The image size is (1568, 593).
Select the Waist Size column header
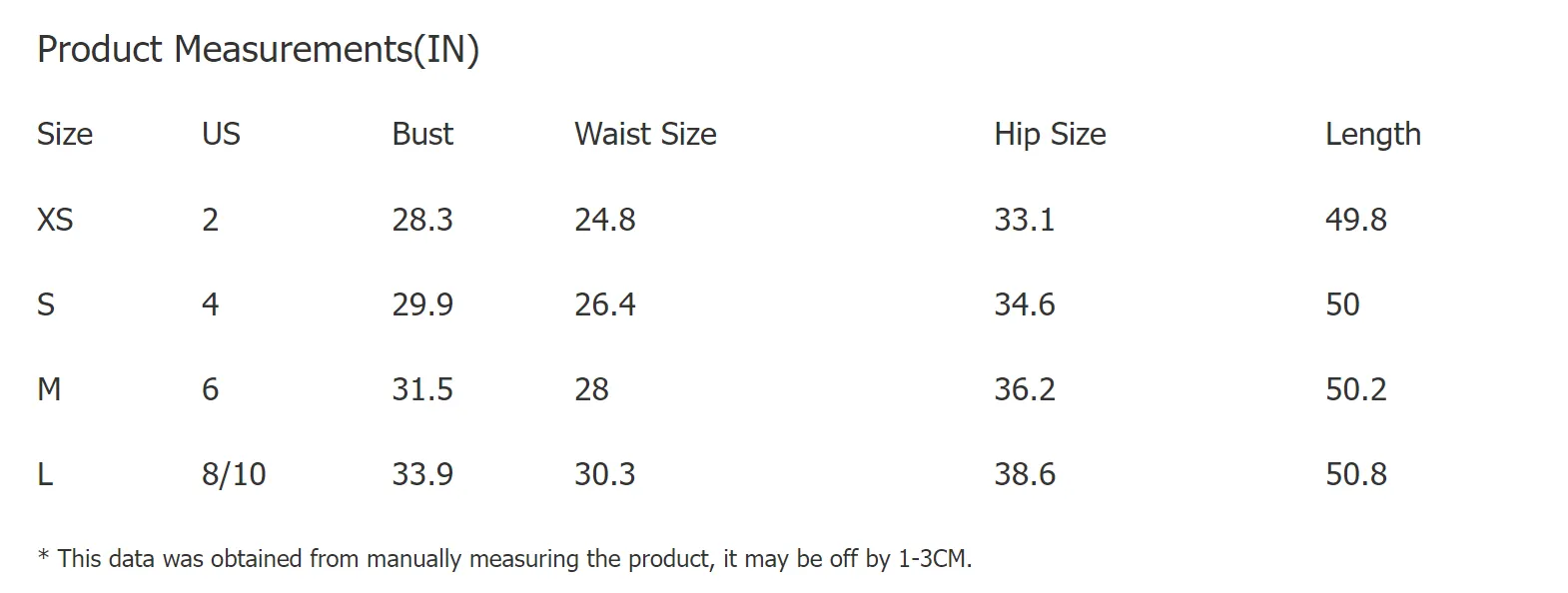(x=645, y=134)
